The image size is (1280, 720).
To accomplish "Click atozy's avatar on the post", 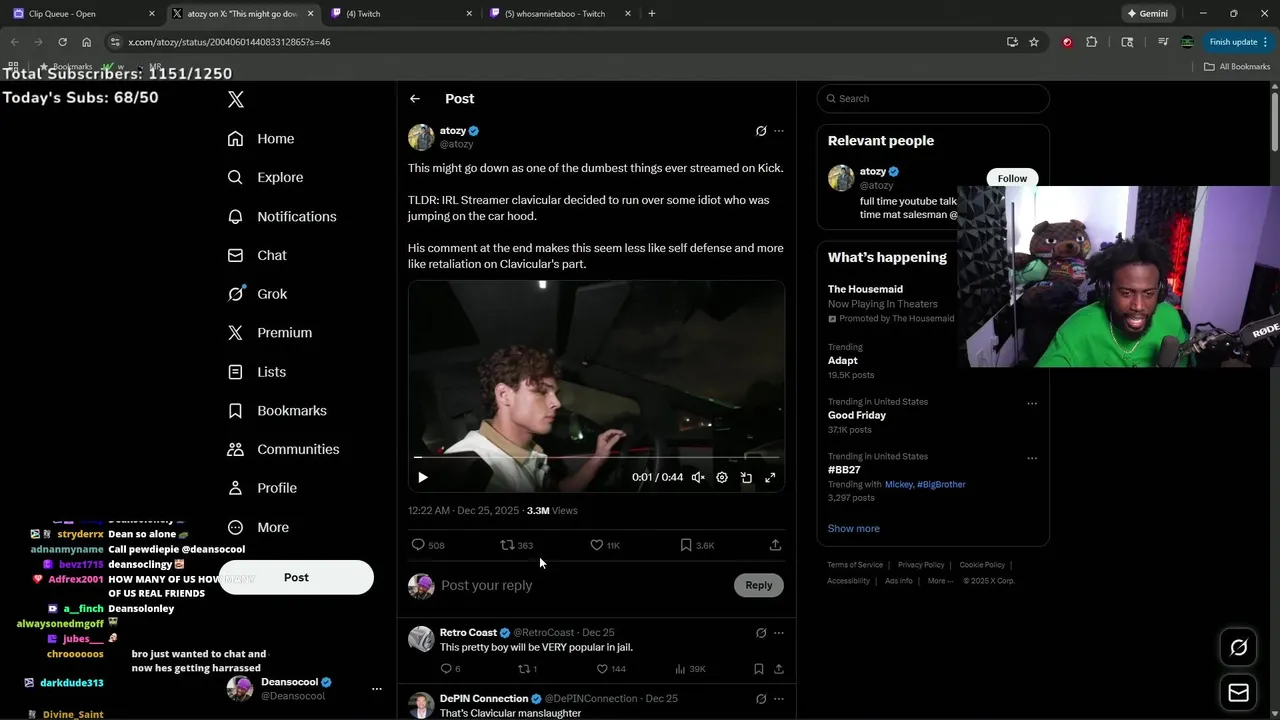I will 421,137.
